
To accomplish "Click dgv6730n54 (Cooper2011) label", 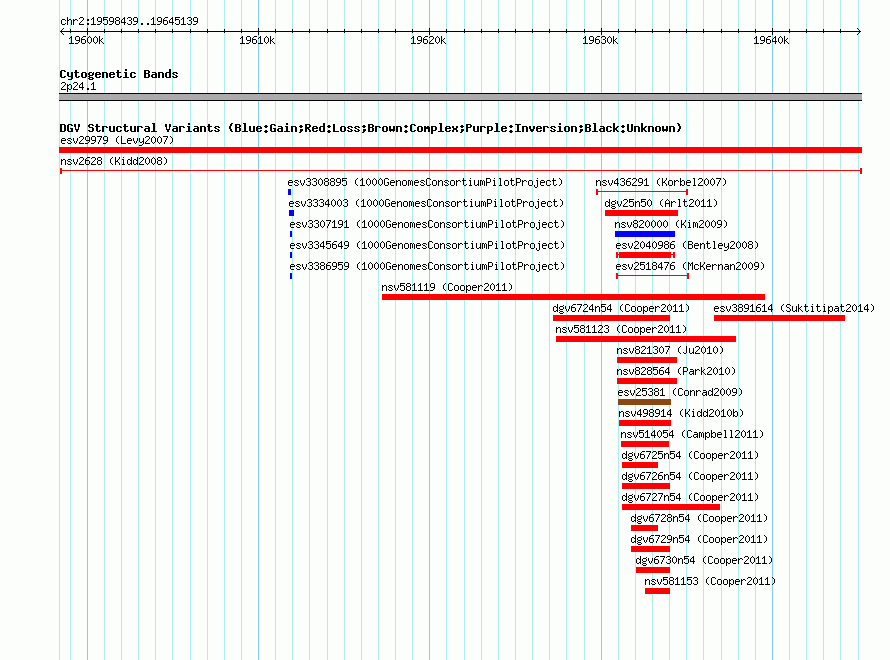I will coord(704,560).
